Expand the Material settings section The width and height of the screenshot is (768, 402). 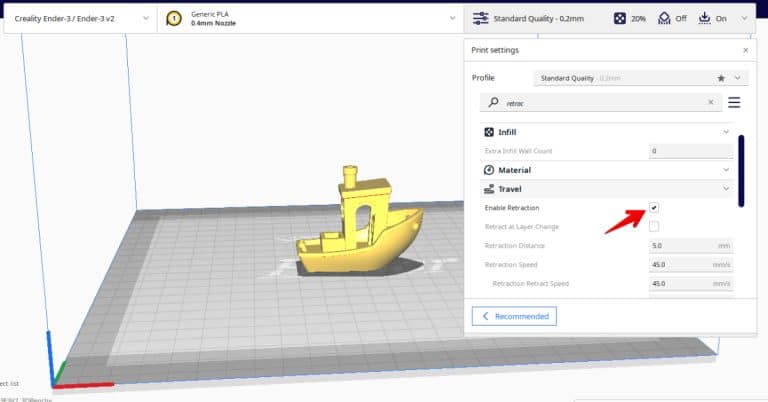click(x=726, y=170)
